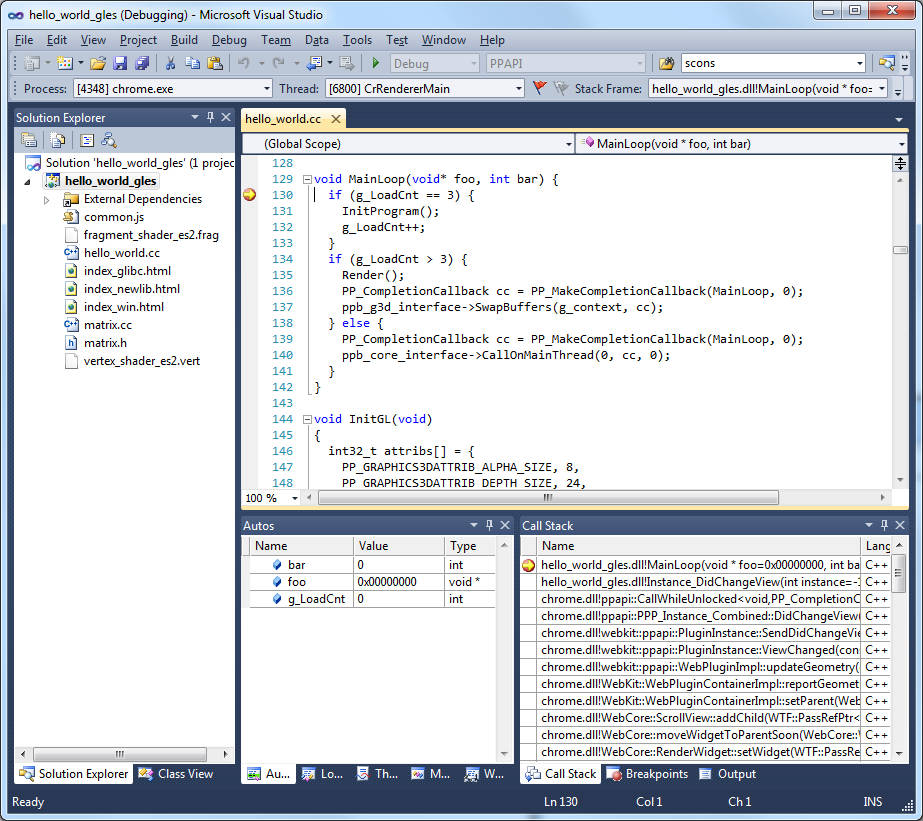Switch to the Class View tab
The height and width of the screenshot is (821, 923).
click(175, 773)
